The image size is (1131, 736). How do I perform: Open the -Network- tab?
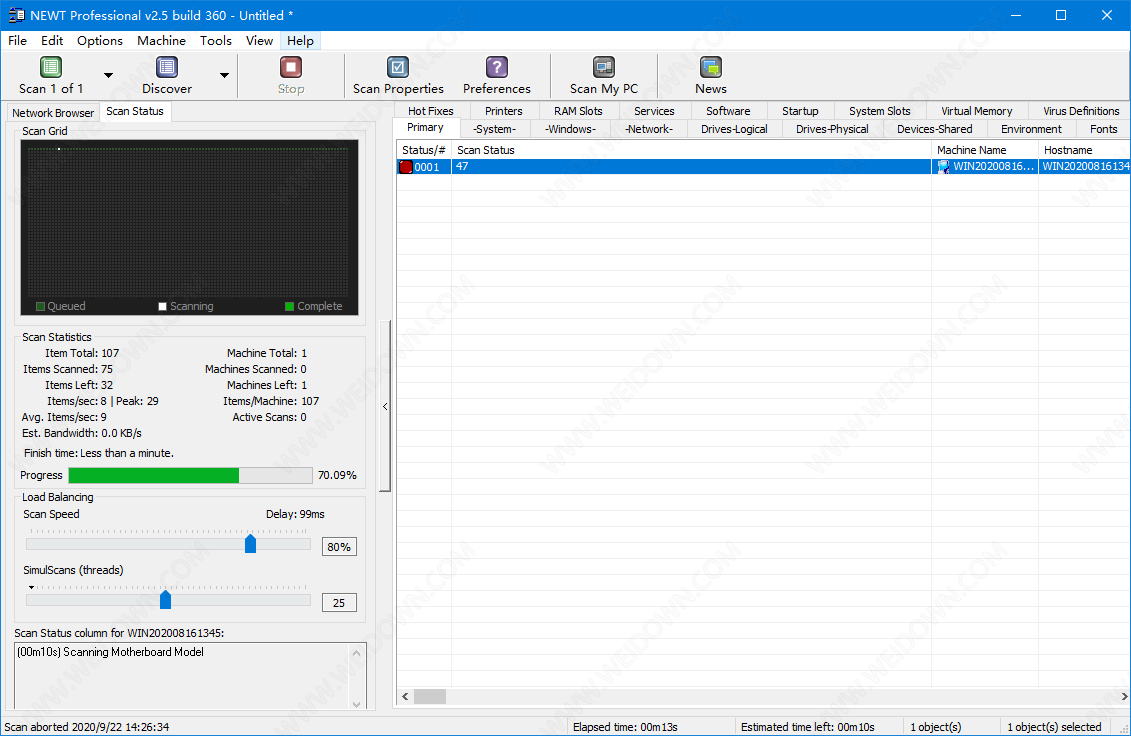coord(649,129)
